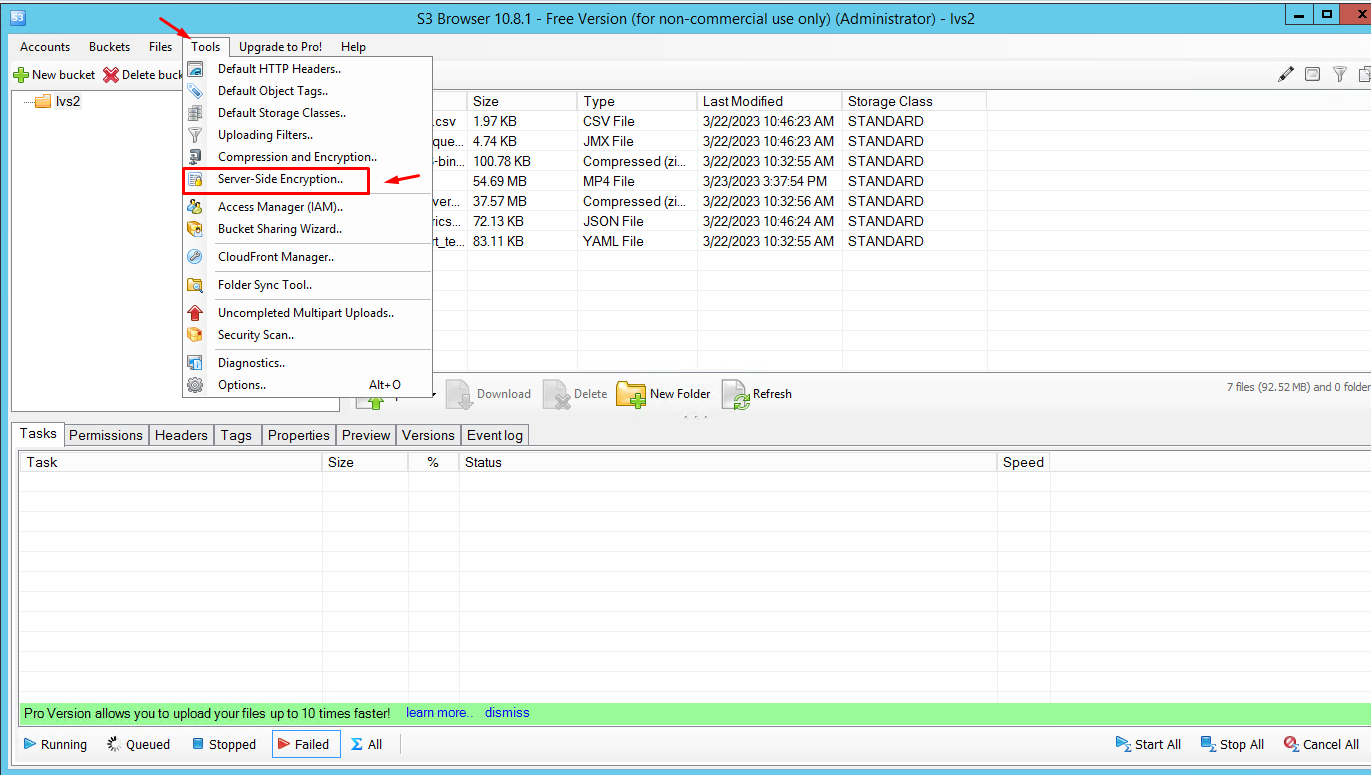The height and width of the screenshot is (775, 1371).
Task: Click the grayed Download icon
Action: click(x=459, y=394)
